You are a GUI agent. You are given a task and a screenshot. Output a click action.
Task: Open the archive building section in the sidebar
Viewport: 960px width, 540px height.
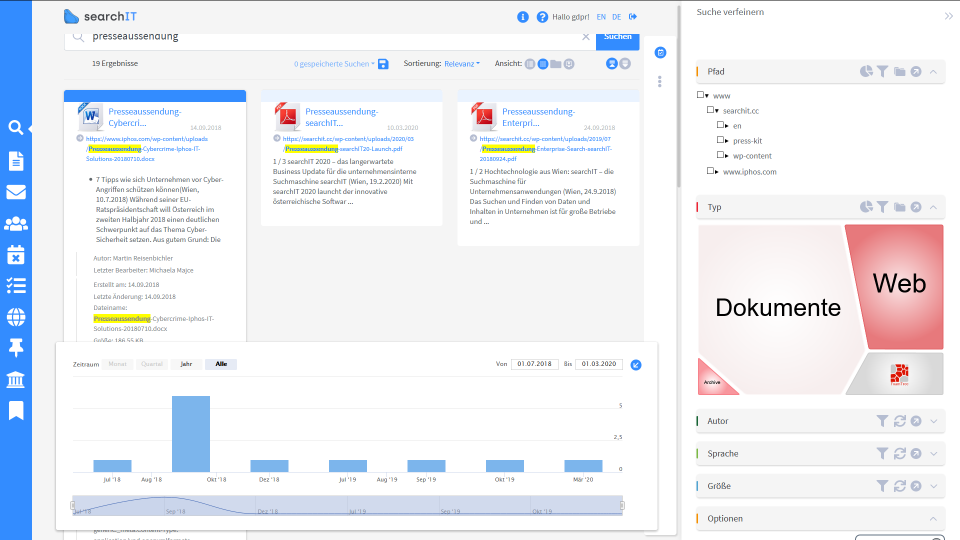(16, 380)
